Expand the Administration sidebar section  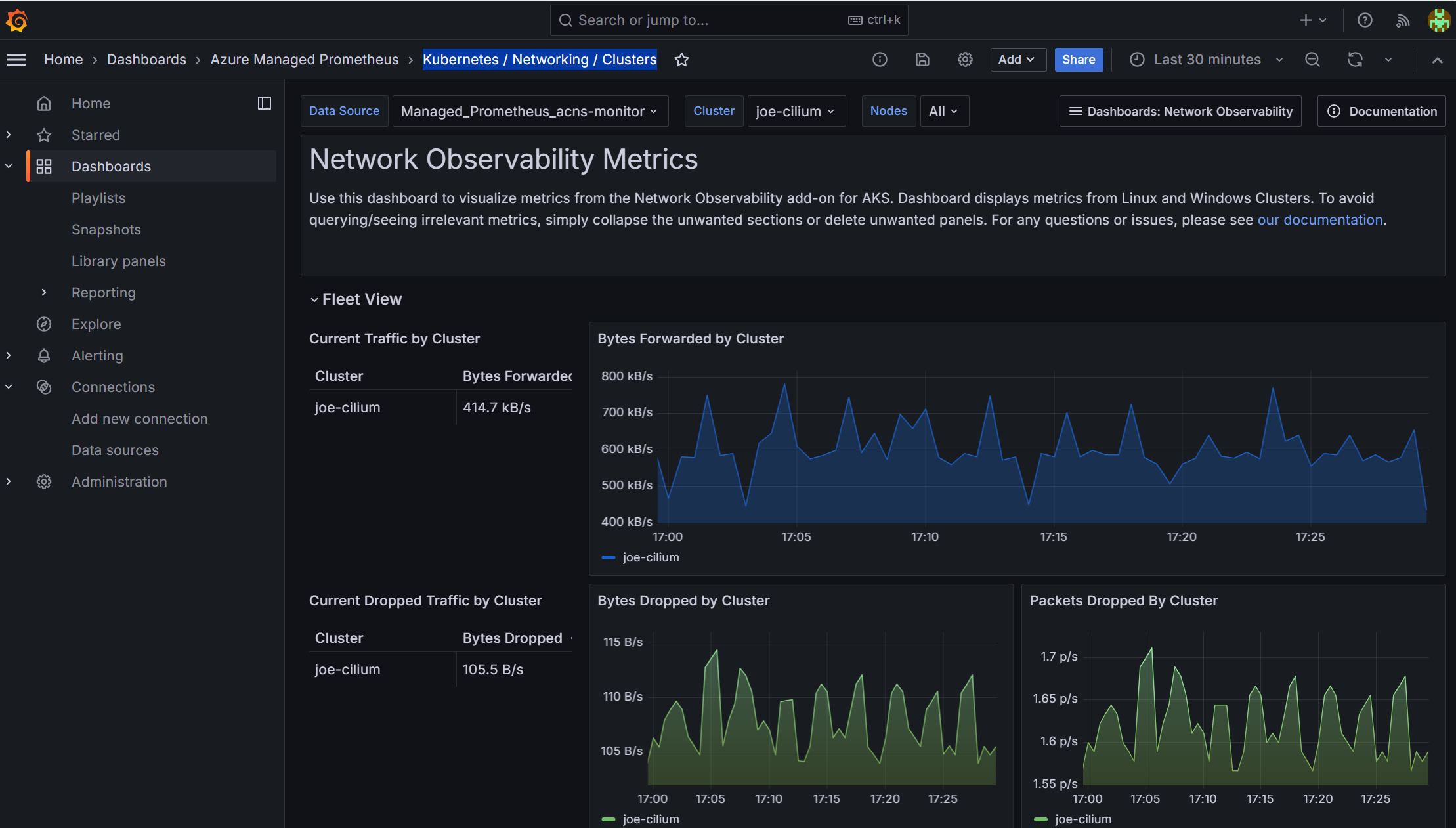9,481
